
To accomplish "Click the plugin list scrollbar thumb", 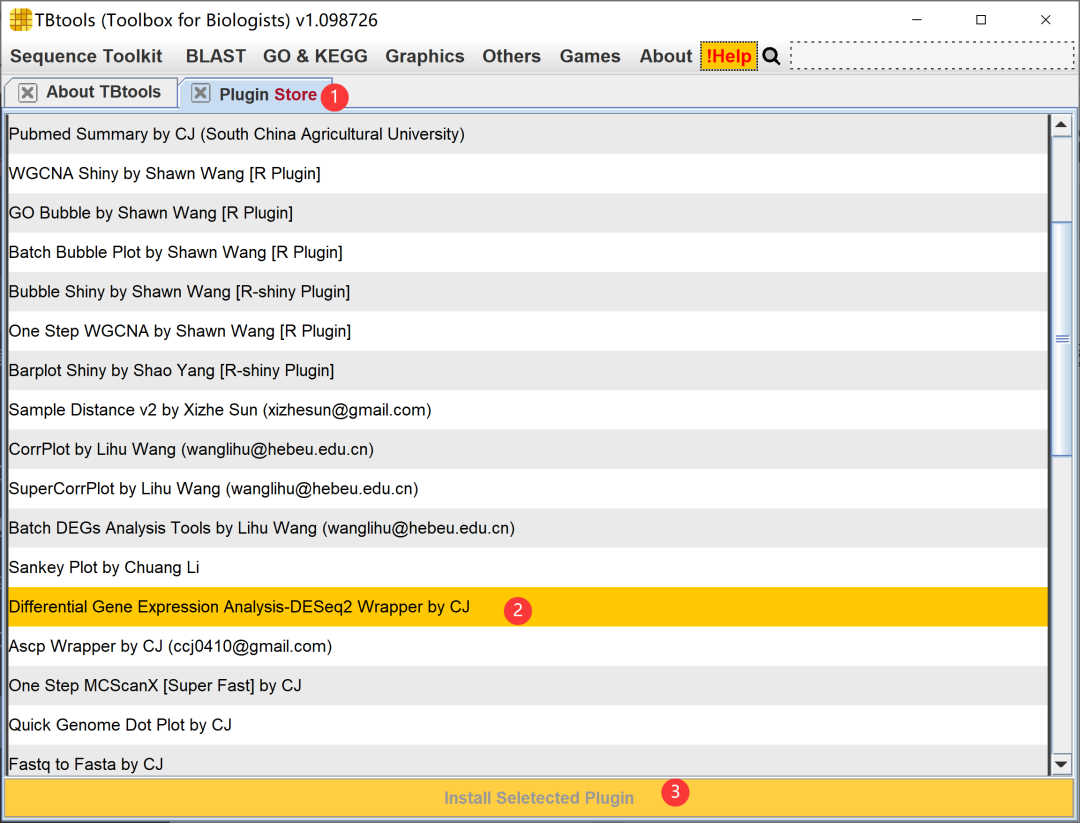I will 1062,339.
